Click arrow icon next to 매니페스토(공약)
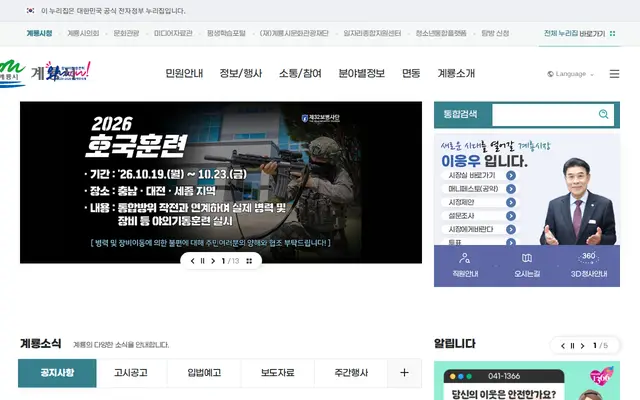This screenshot has height=400, width=640. click(x=511, y=189)
